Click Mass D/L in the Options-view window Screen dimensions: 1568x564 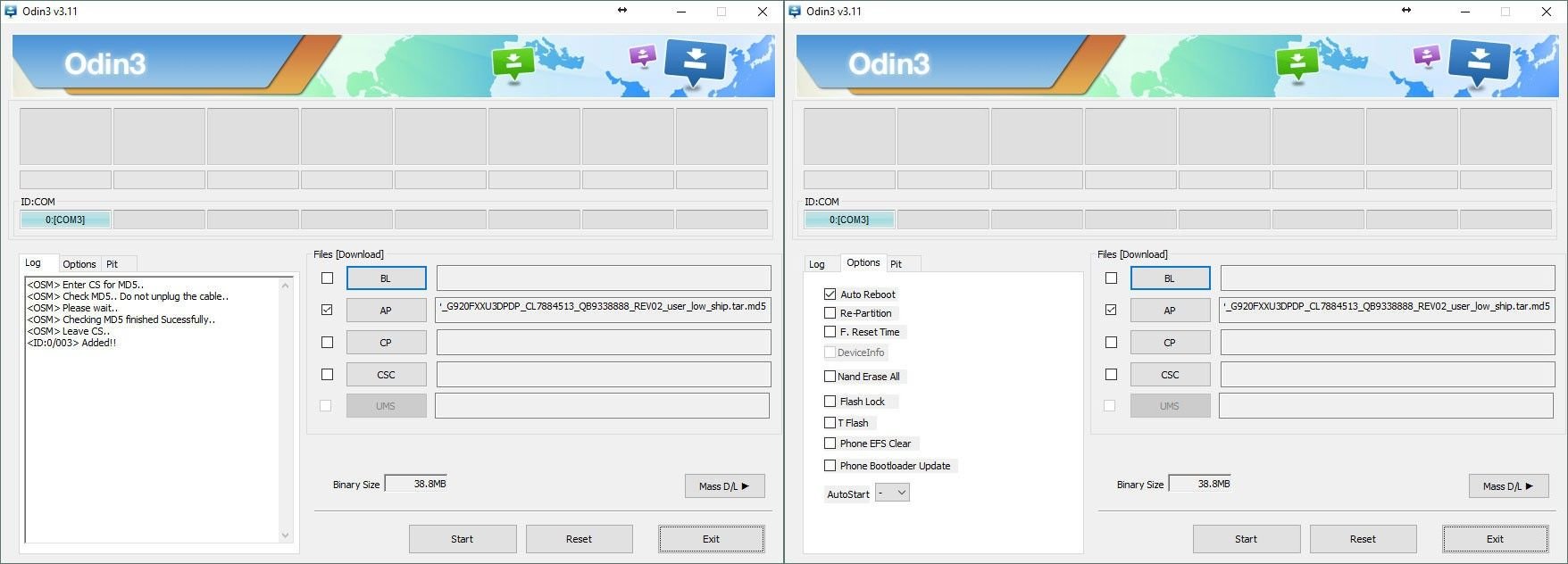1509,486
